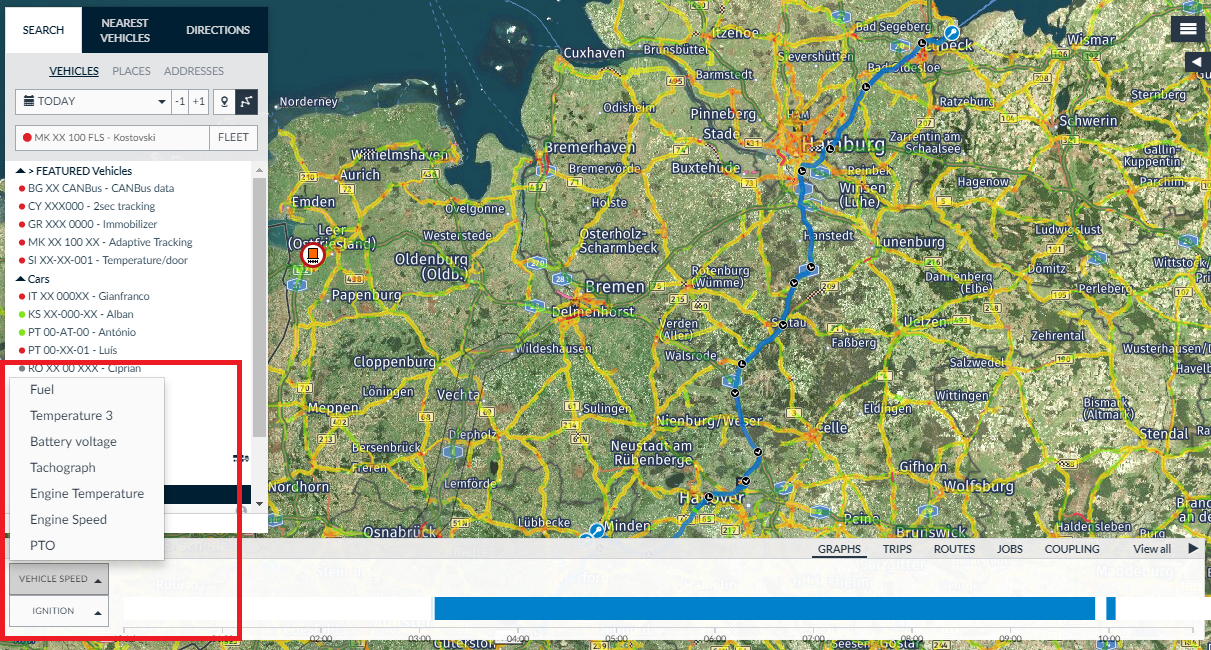Switch to the TRIPS tab

(x=897, y=549)
